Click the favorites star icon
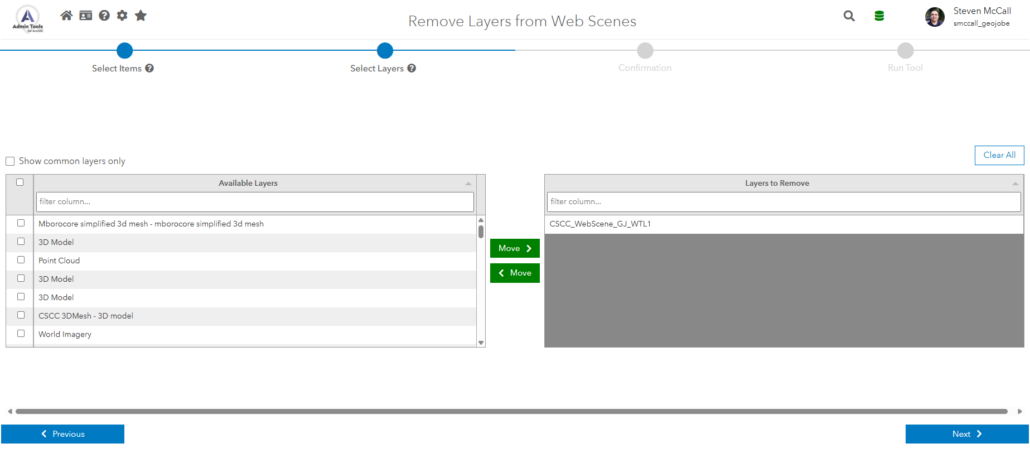The height and width of the screenshot is (453, 1030). pyautogui.click(x=141, y=16)
